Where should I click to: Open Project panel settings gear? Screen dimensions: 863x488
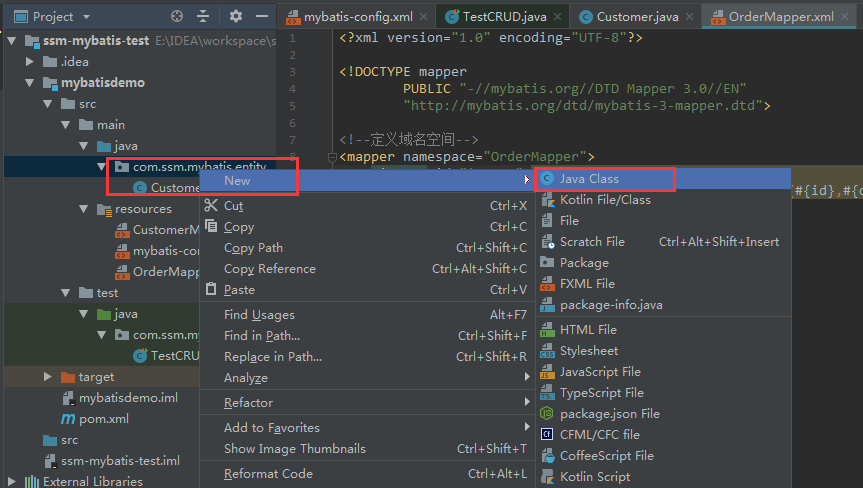click(236, 17)
